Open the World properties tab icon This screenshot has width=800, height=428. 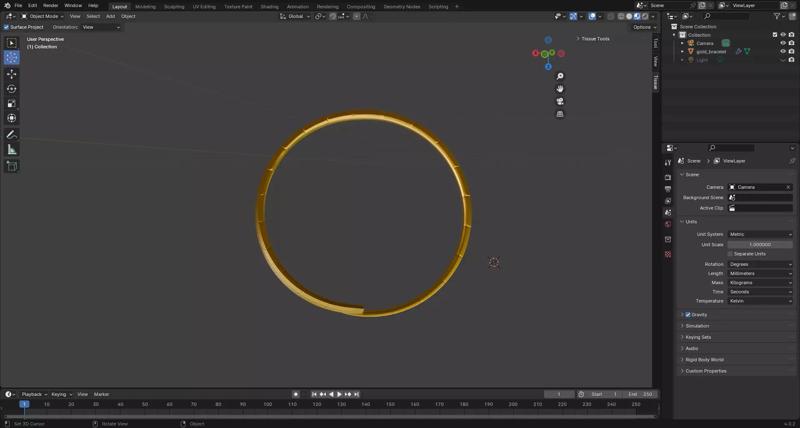click(x=668, y=224)
